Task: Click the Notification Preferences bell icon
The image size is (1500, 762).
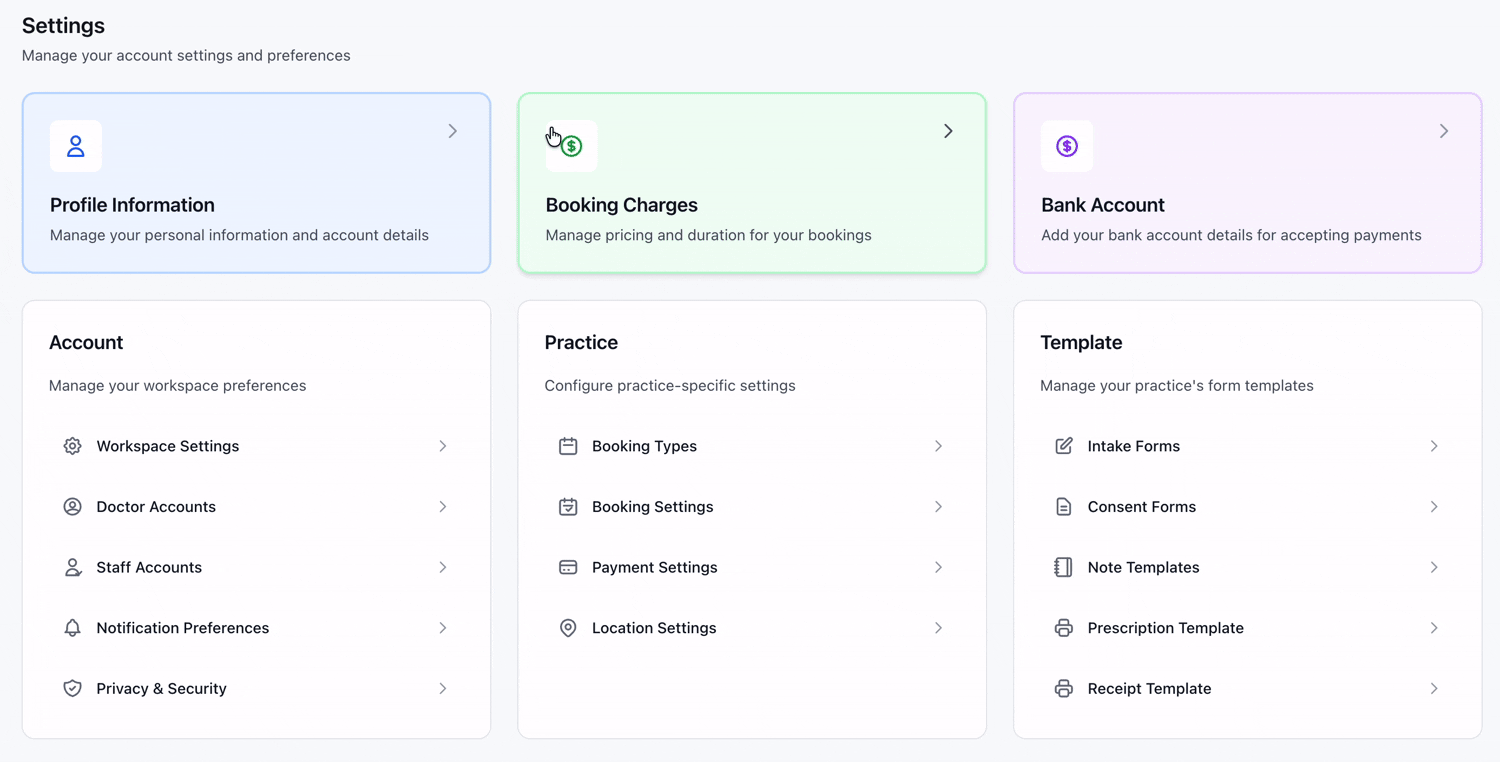Action: pyautogui.click(x=72, y=628)
